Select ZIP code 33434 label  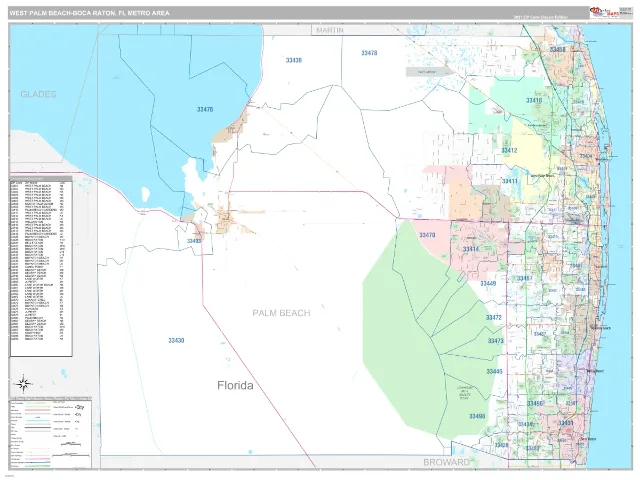[x=525, y=424]
